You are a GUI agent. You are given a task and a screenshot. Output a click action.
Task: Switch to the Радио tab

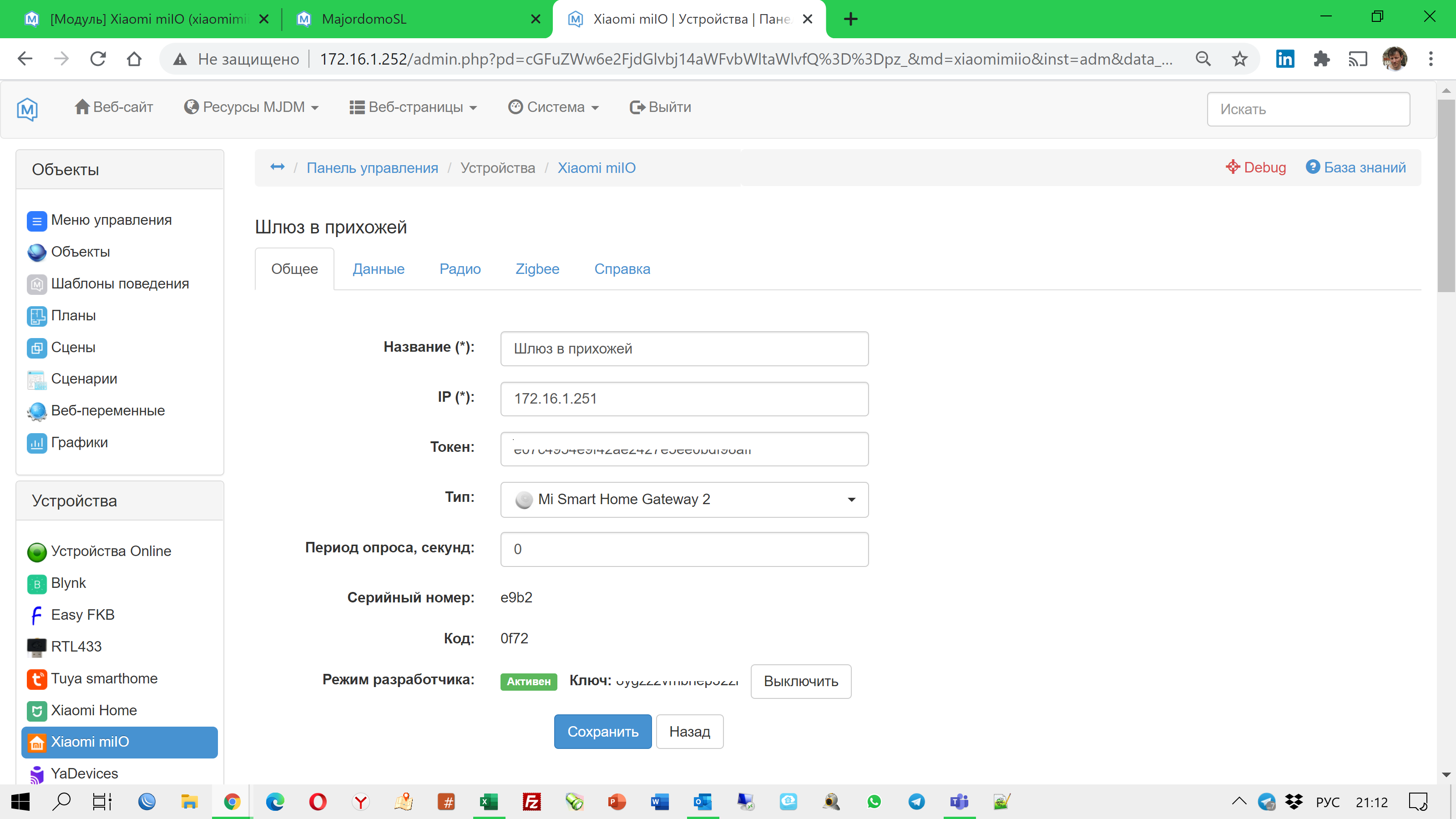[x=460, y=269]
